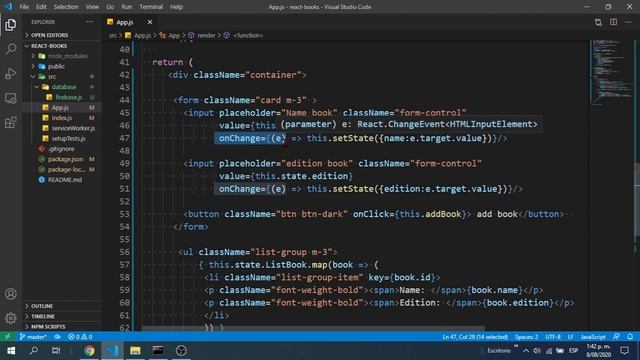Expand the Open Editors section

tap(62, 35)
